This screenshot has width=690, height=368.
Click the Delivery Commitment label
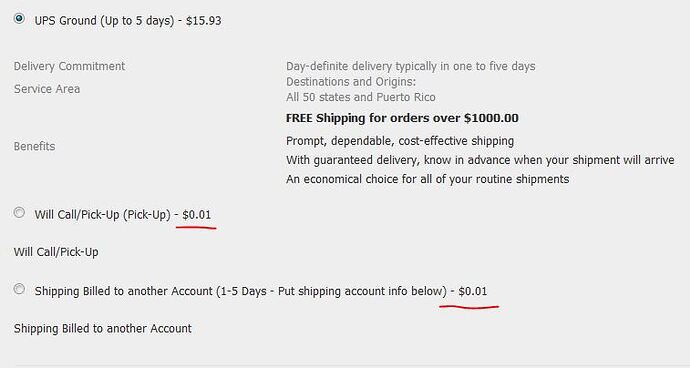click(x=70, y=66)
